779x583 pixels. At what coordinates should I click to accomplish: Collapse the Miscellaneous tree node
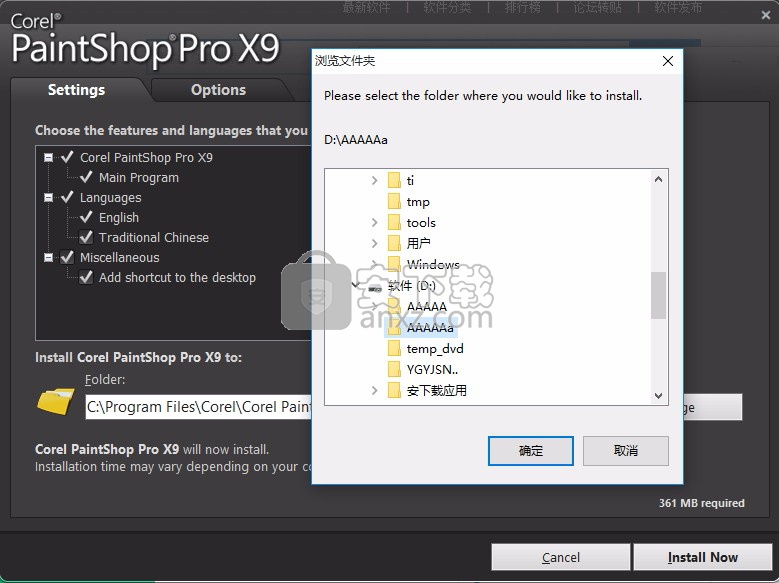(48, 257)
